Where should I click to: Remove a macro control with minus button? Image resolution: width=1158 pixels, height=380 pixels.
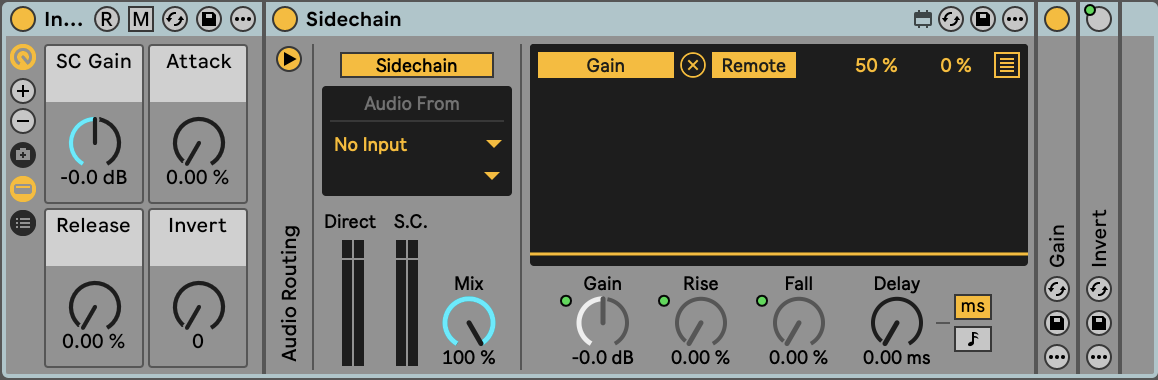[23, 120]
